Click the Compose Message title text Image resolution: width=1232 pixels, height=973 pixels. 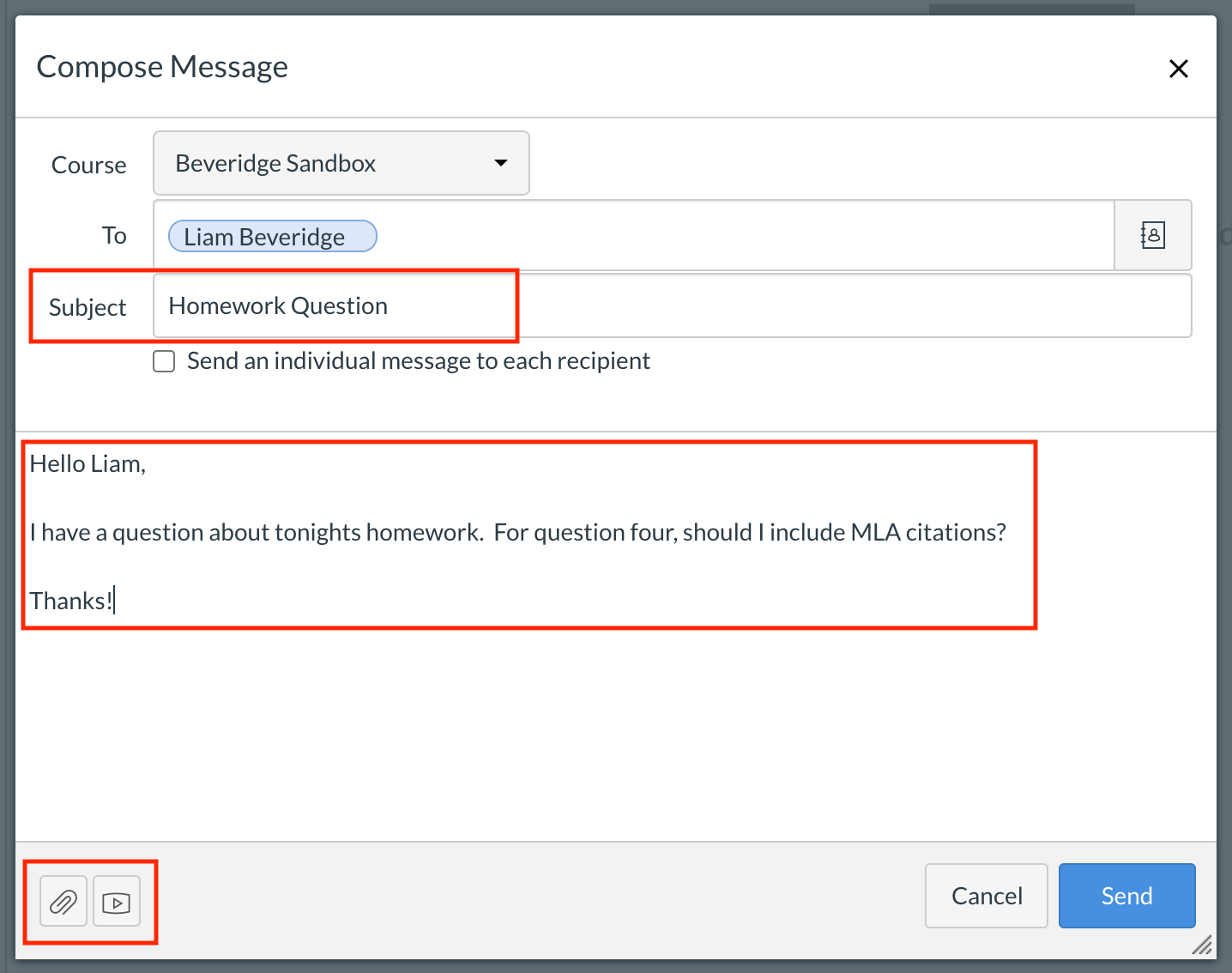tap(162, 66)
